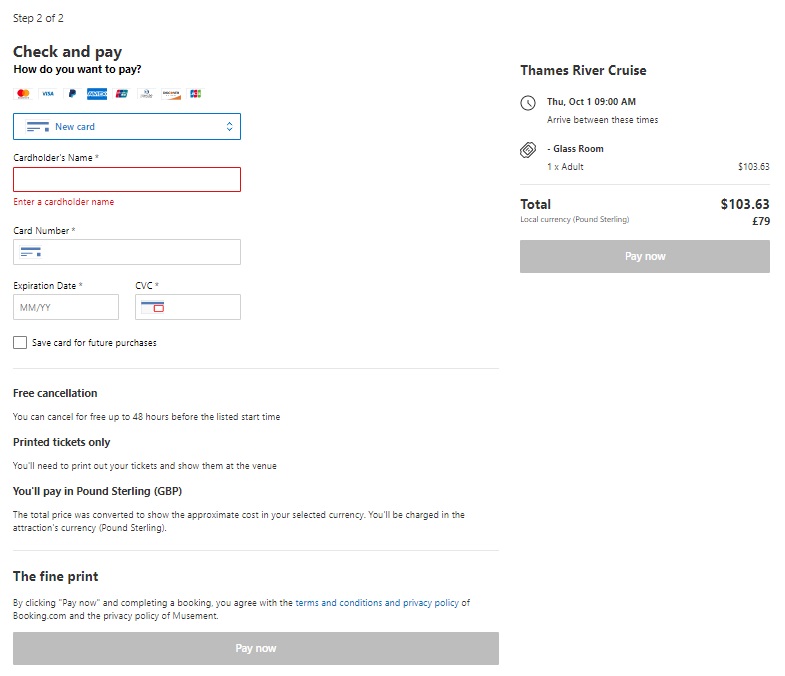785x676 pixels.
Task: Click the 'CVC *' label
Action: pos(147,285)
